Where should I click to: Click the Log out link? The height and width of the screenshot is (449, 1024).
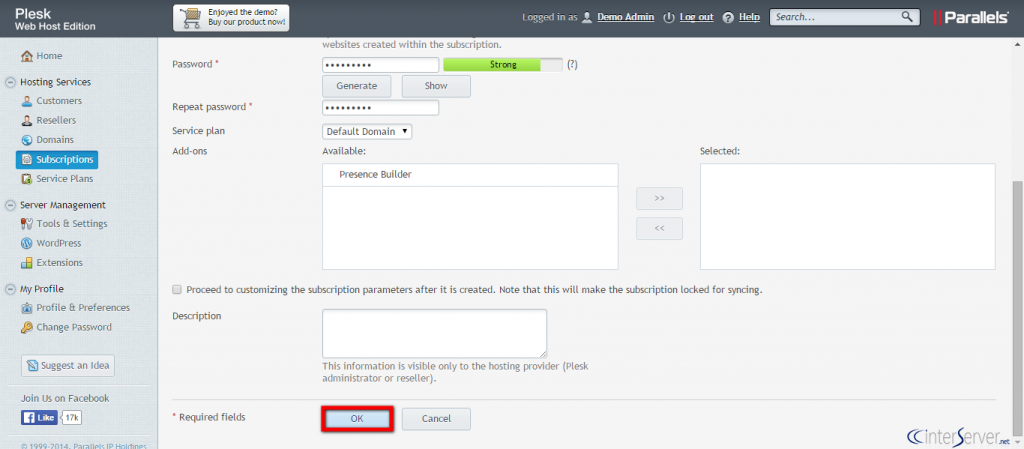pyautogui.click(x=696, y=18)
